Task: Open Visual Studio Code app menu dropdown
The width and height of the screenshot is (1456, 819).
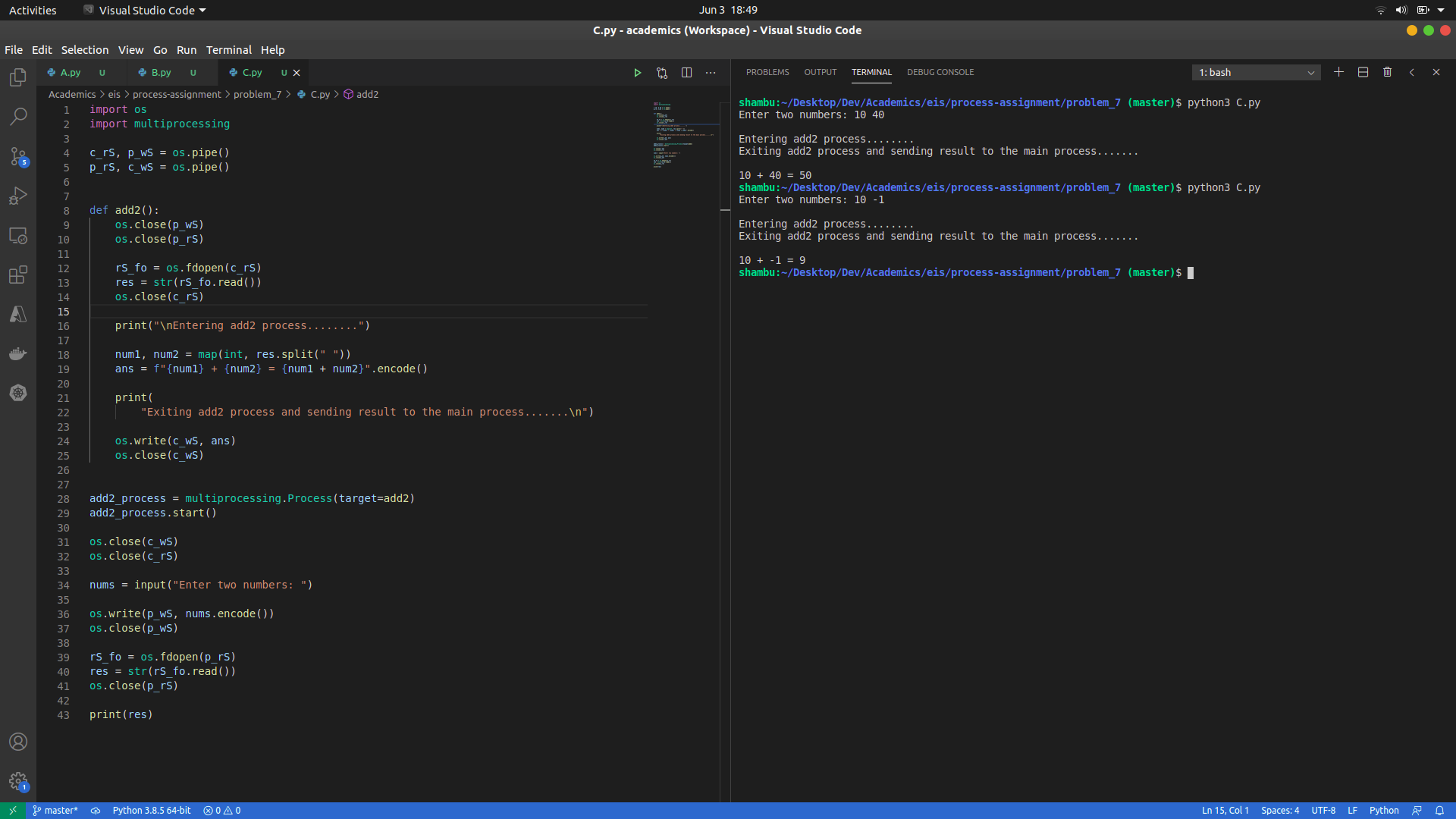Action: [x=146, y=10]
